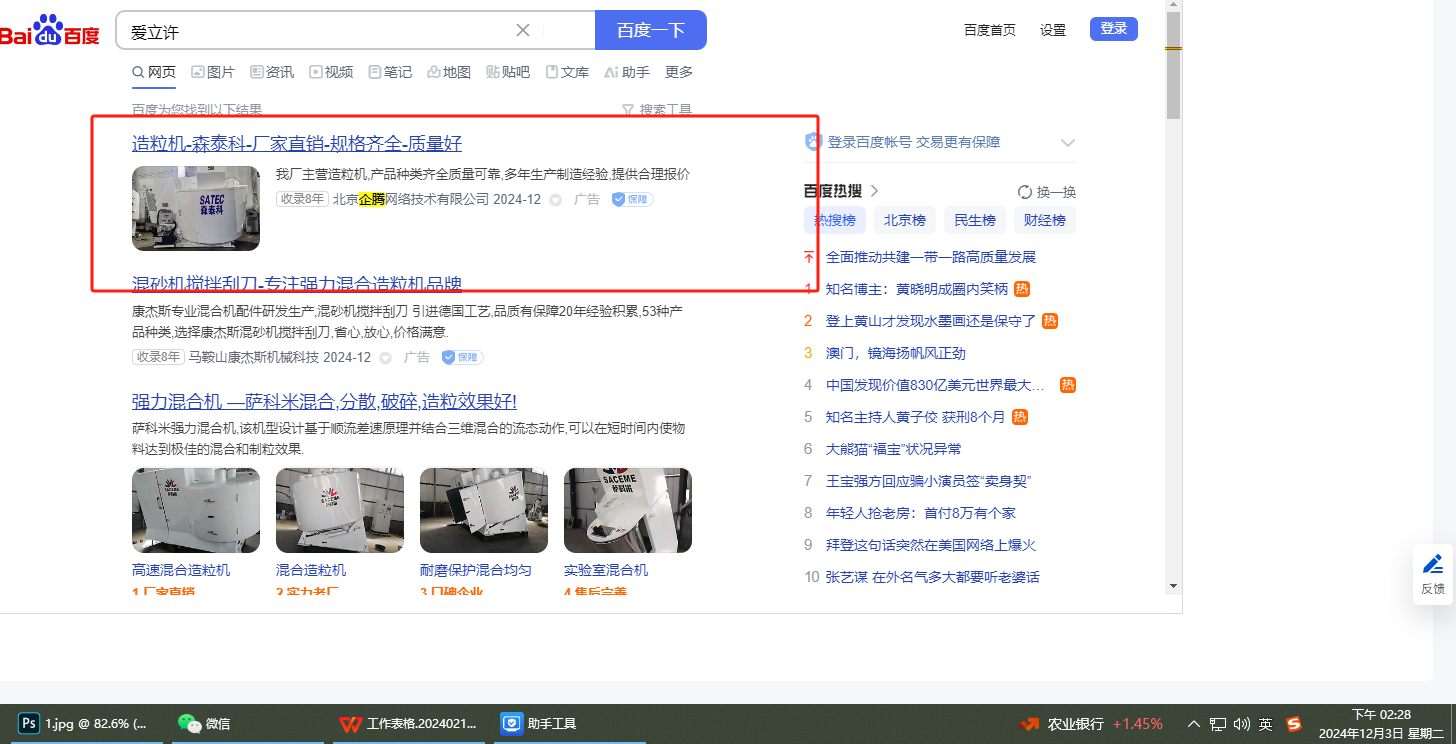Expand the login assurance chevron
Viewport: 1456px width, 744px height.
(x=1068, y=142)
